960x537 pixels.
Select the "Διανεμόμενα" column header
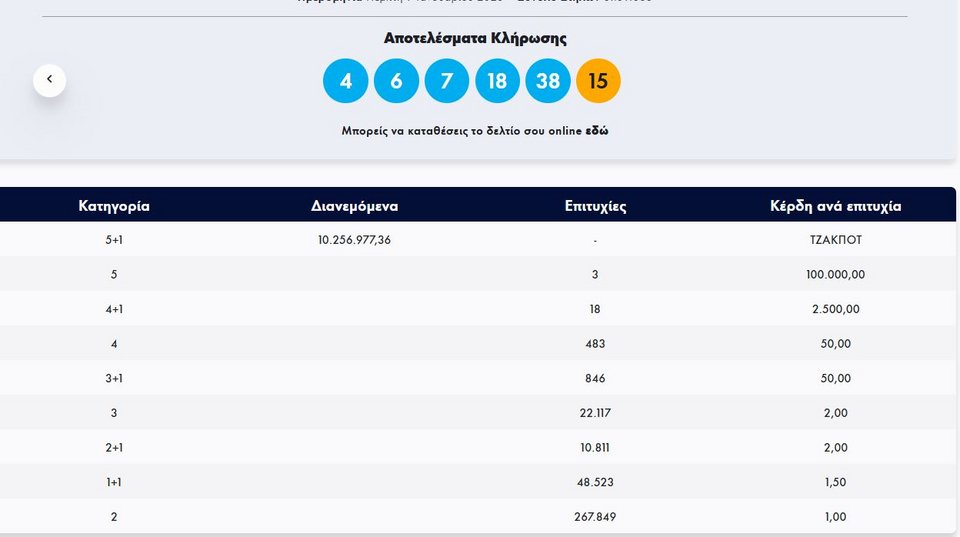(x=354, y=206)
